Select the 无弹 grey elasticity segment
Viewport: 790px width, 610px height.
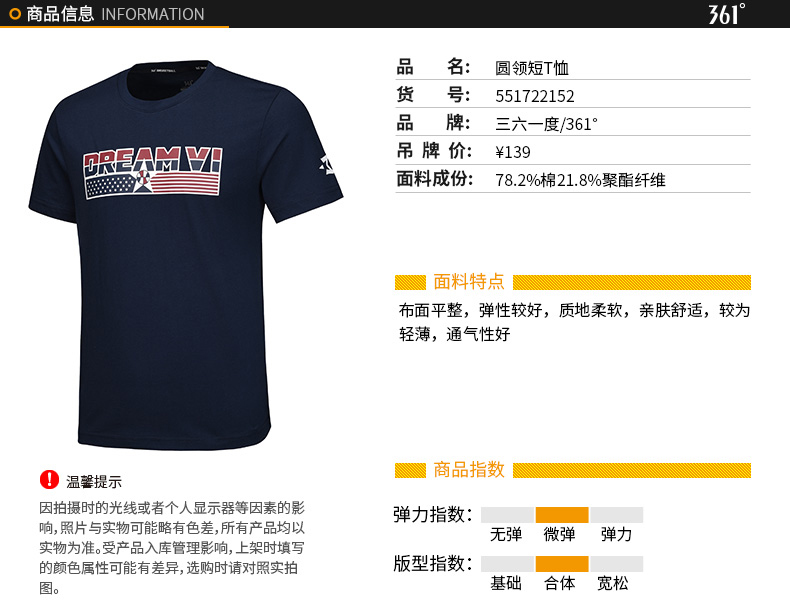[x=507, y=515]
